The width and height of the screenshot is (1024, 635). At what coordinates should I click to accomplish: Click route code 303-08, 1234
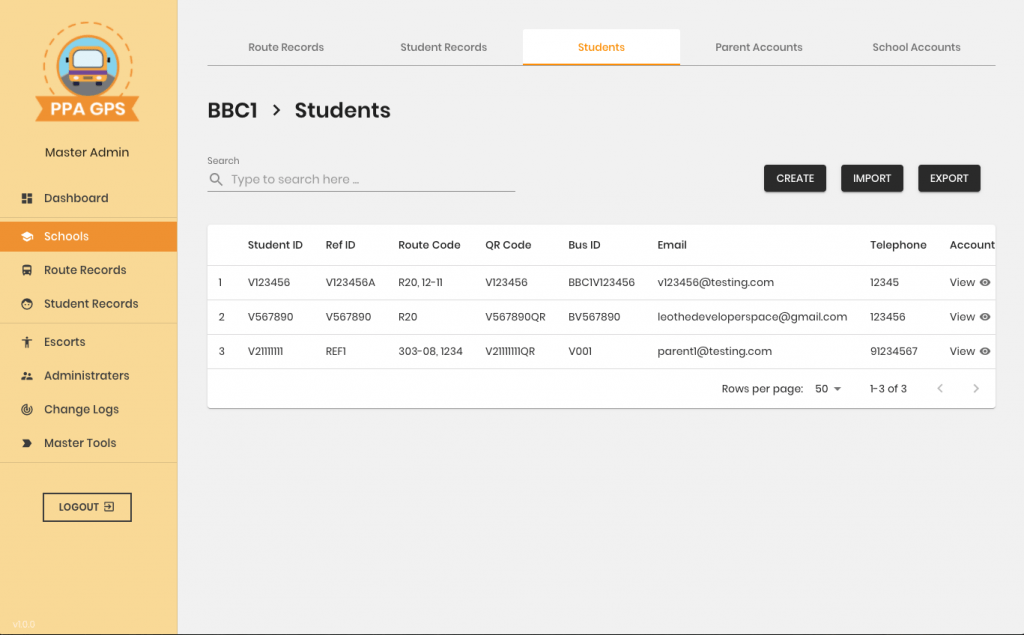(430, 351)
